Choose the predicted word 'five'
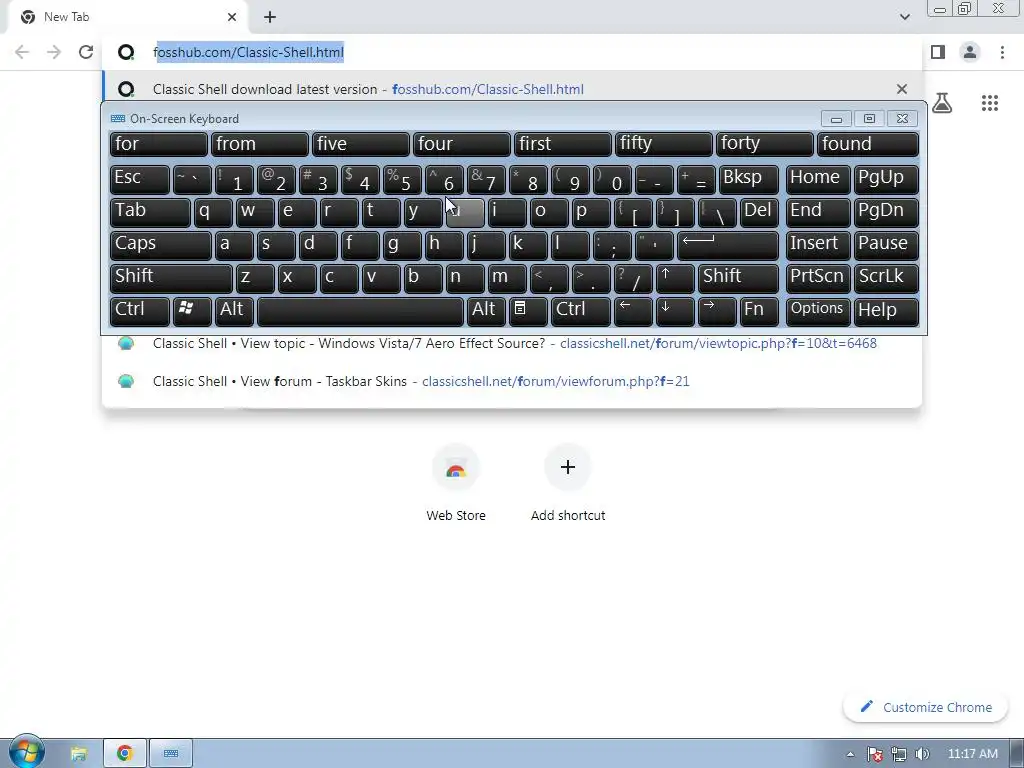The image size is (1024, 768). pos(360,144)
